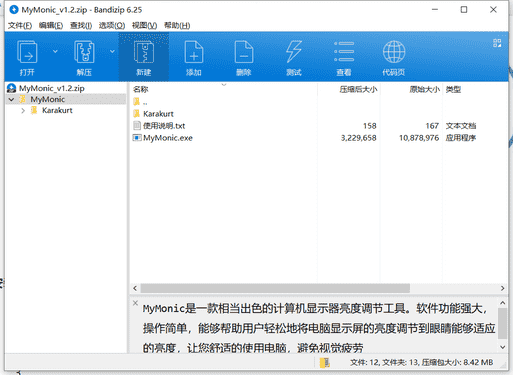513x375 pixels.
Task: Click the 删除 (Delete) toolbar icon
Action: [244, 52]
